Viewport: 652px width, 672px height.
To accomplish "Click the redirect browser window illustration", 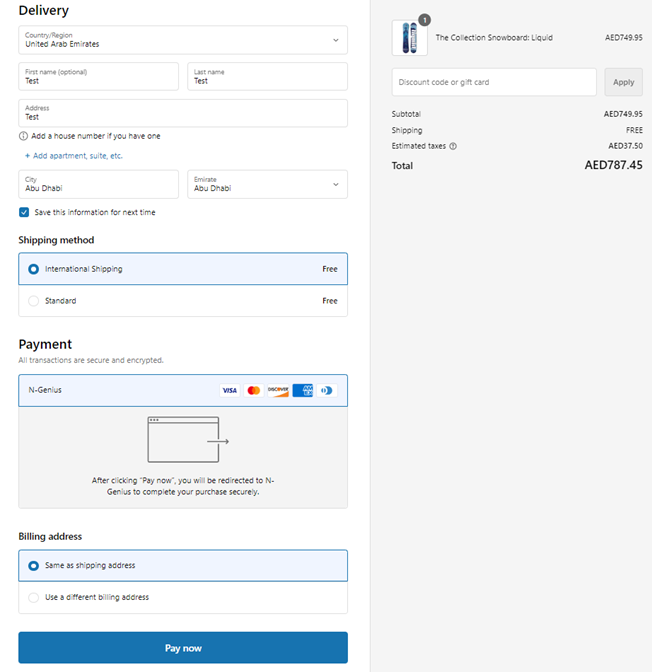I will coord(188,440).
